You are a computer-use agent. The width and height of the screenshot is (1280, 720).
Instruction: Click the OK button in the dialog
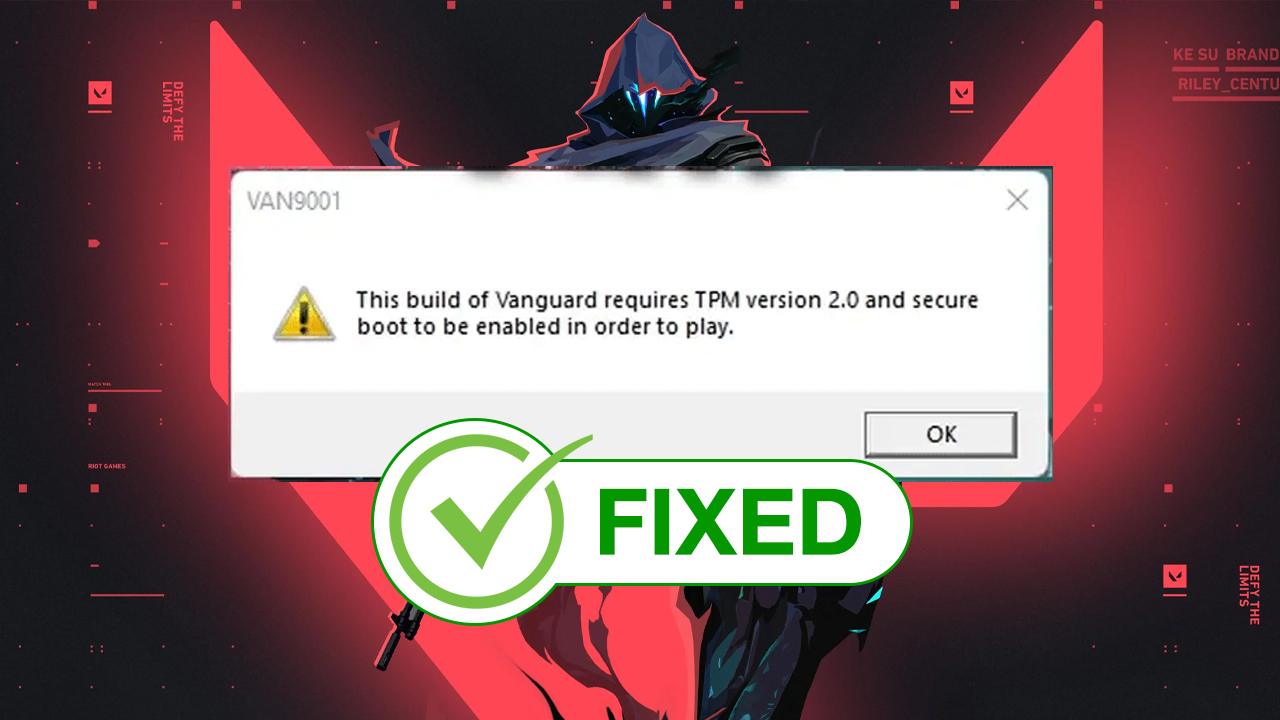(x=941, y=434)
